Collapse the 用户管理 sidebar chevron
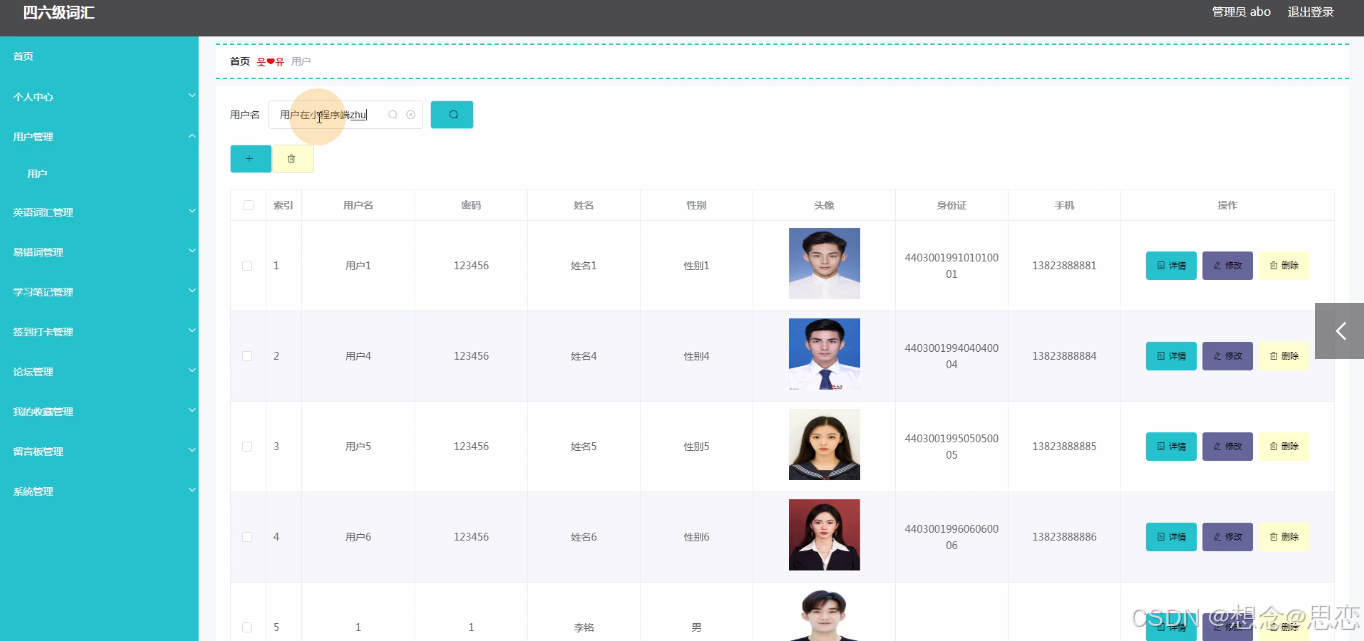1364x641 pixels. coord(192,136)
